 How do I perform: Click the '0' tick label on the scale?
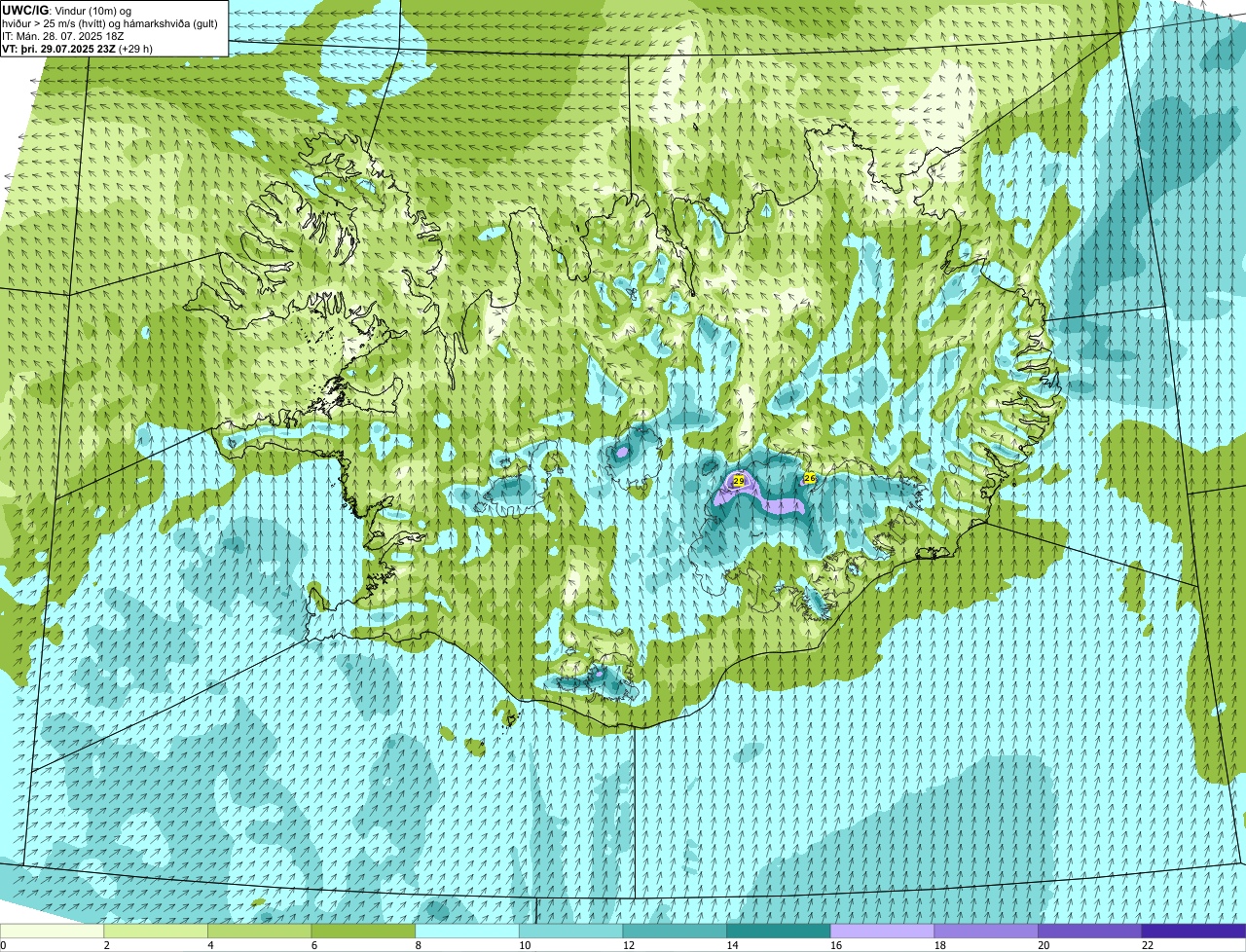3,945
